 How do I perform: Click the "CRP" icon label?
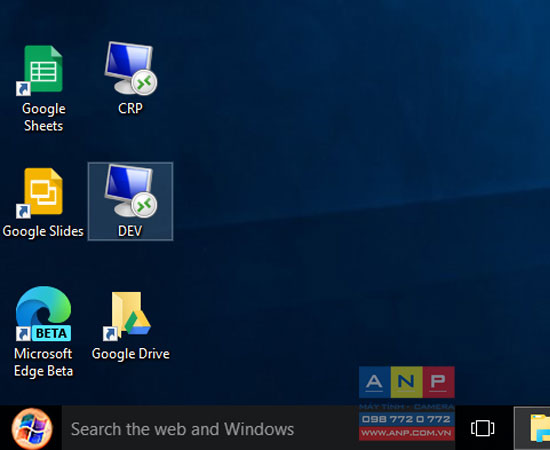(130, 108)
